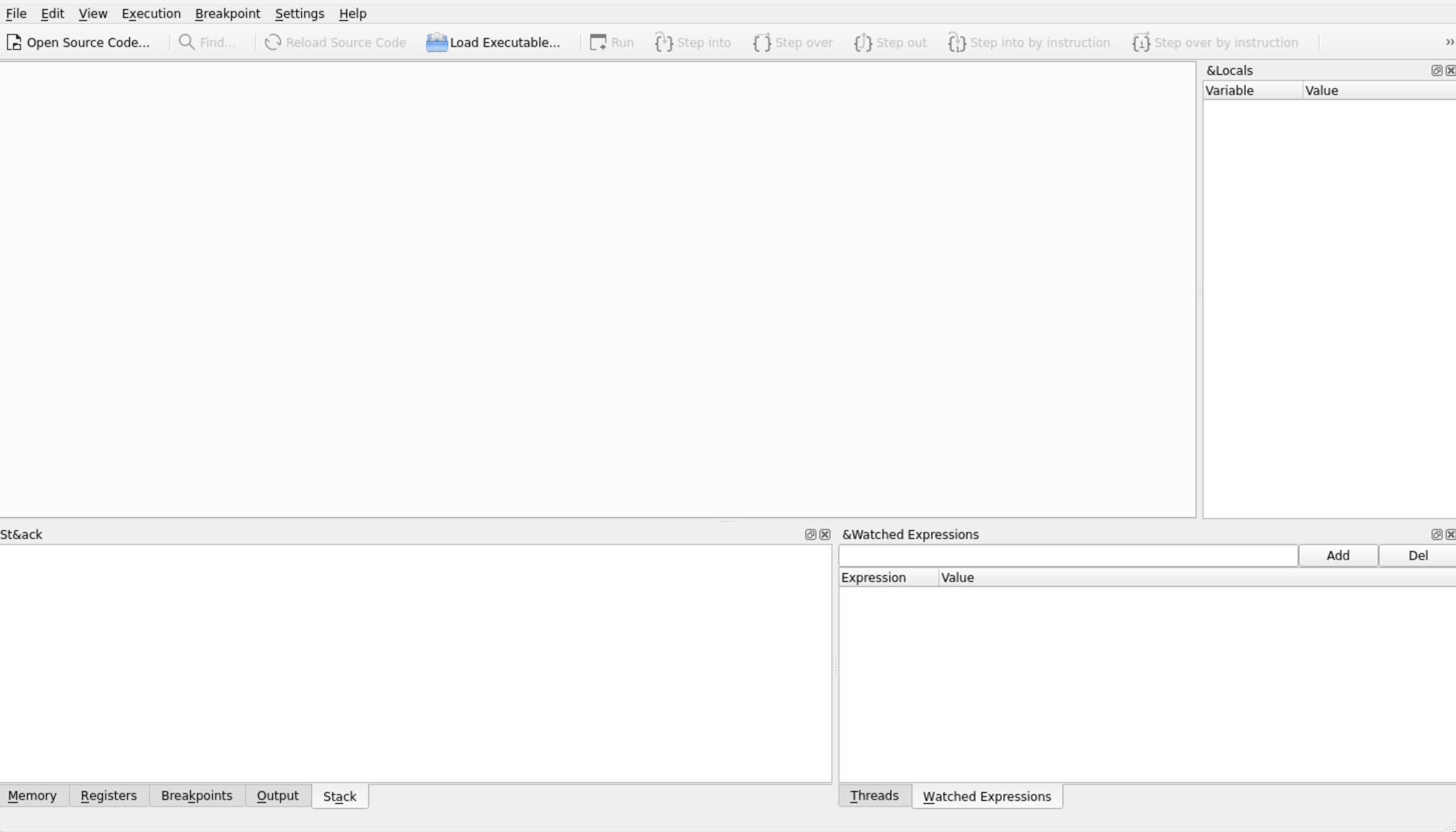
Task: Show the Output tab
Action: pos(277,796)
